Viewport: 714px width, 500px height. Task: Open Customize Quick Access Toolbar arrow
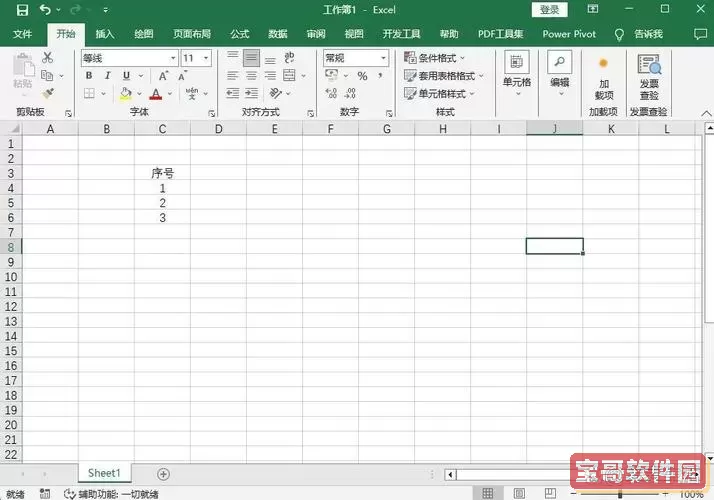pos(105,10)
